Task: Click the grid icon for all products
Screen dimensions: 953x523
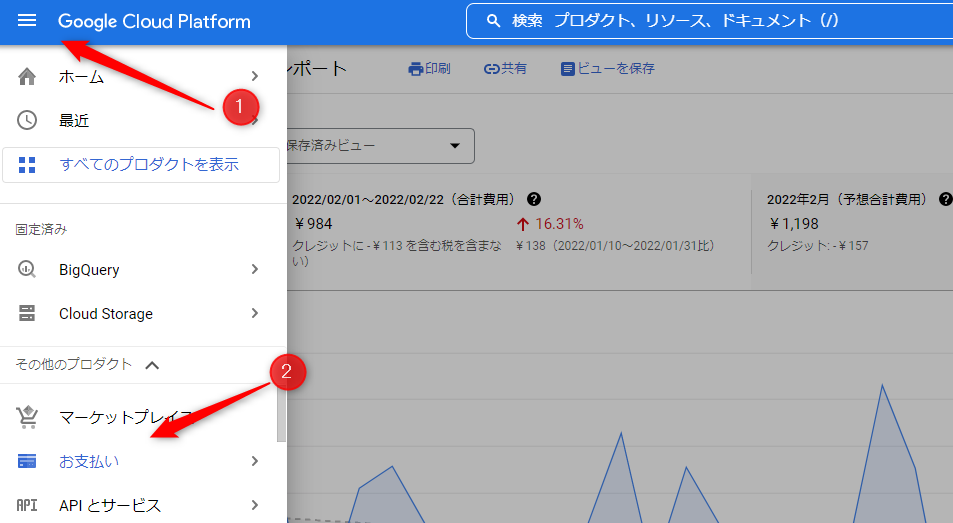Action: pyautogui.click(x=27, y=165)
